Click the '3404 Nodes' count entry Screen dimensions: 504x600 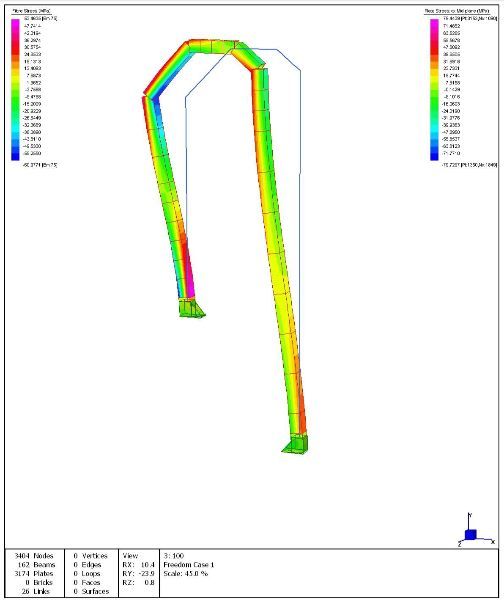point(34,556)
